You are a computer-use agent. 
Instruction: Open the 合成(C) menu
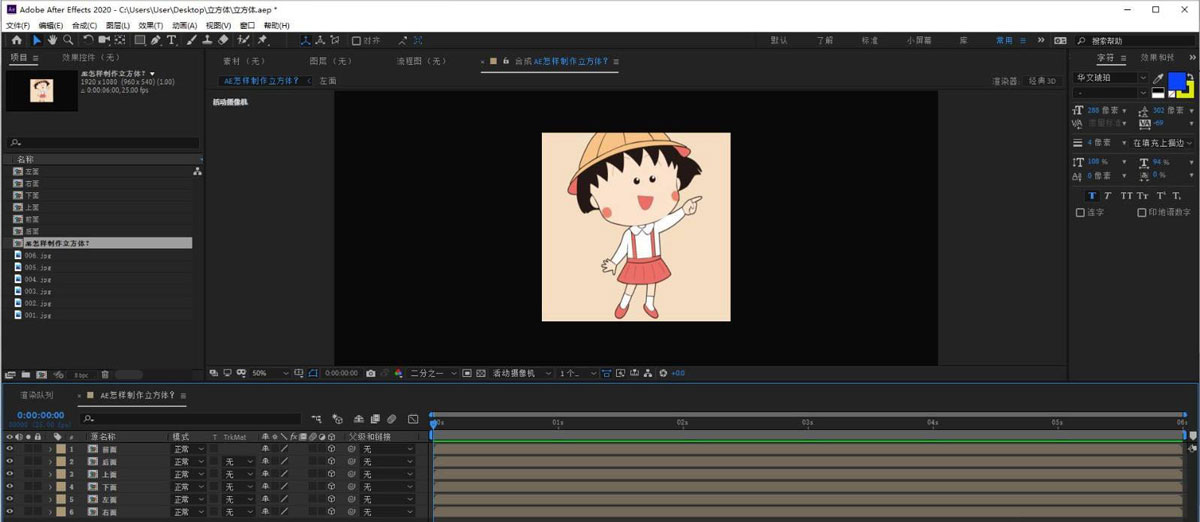point(85,25)
